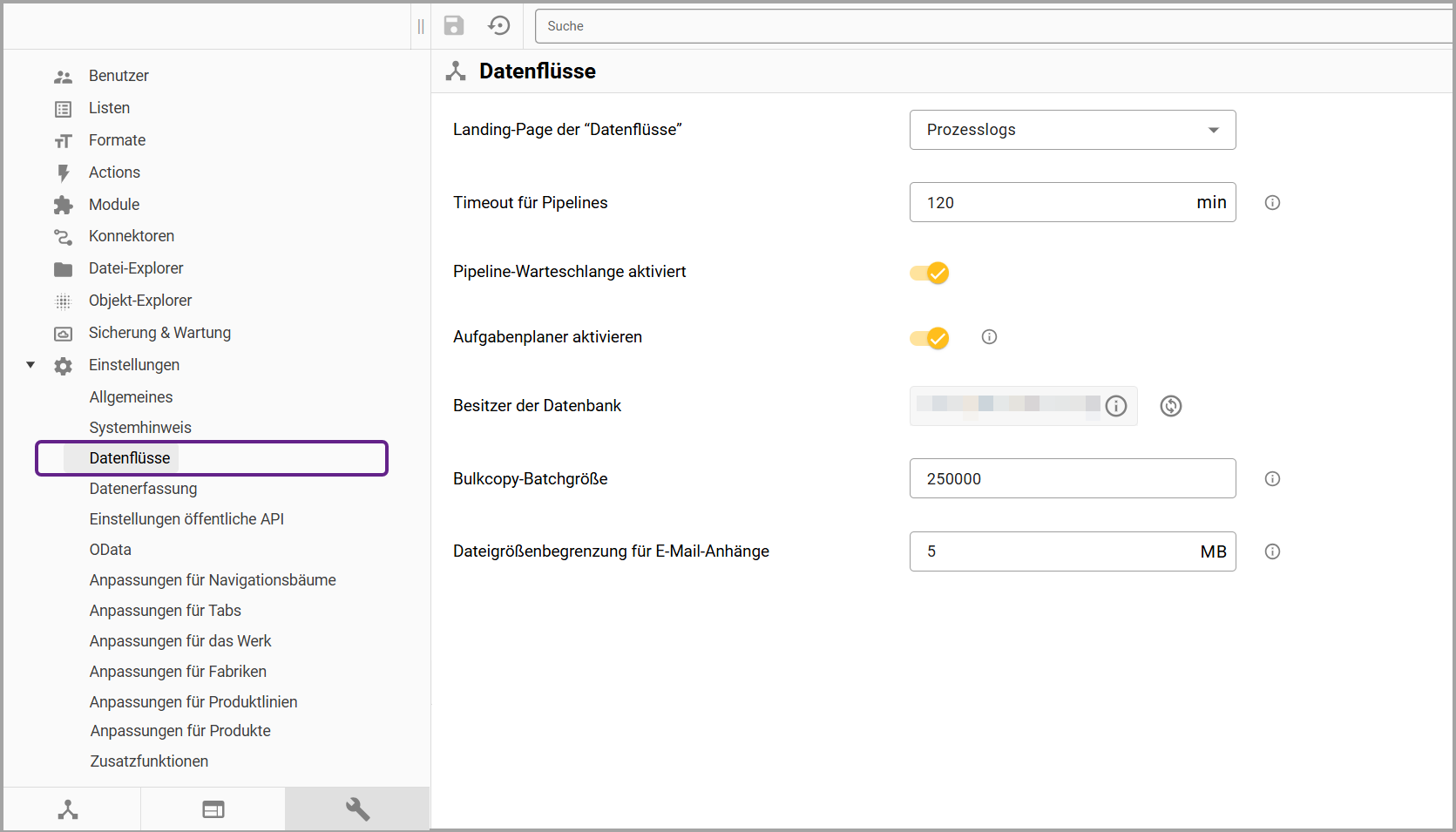Show info for Aufgabenplaner aktivieren
The height and width of the screenshot is (832, 1456).
point(989,336)
